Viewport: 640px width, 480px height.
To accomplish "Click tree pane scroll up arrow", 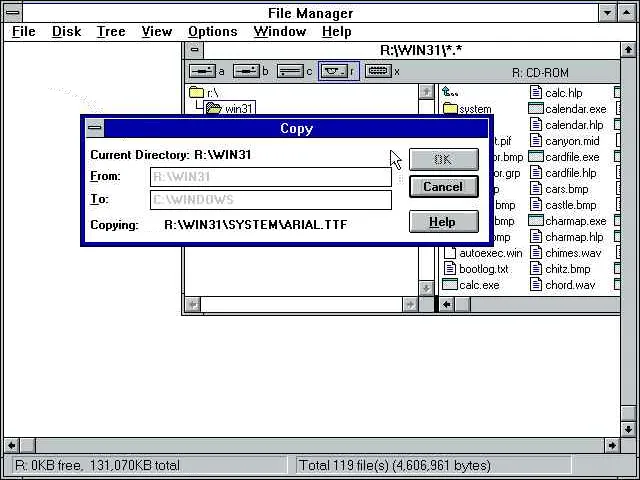I will pyautogui.click(x=426, y=92).
